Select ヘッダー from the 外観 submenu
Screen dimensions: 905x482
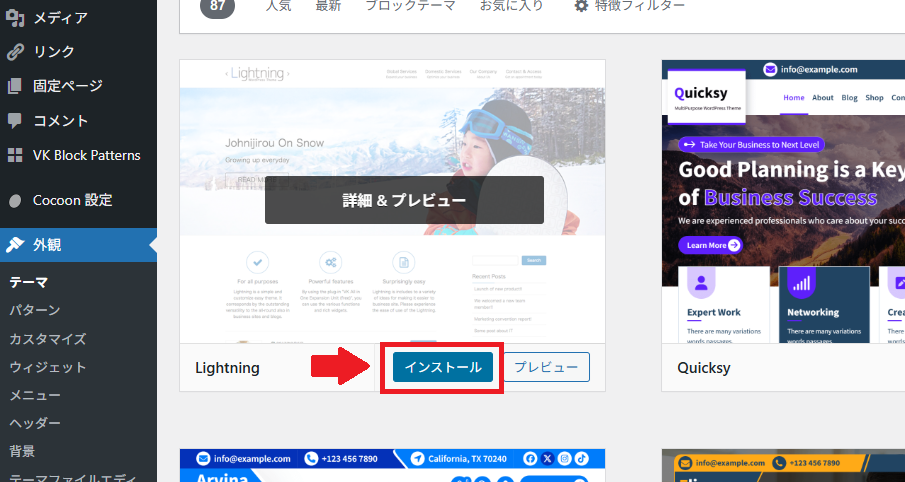click(35, 423)
